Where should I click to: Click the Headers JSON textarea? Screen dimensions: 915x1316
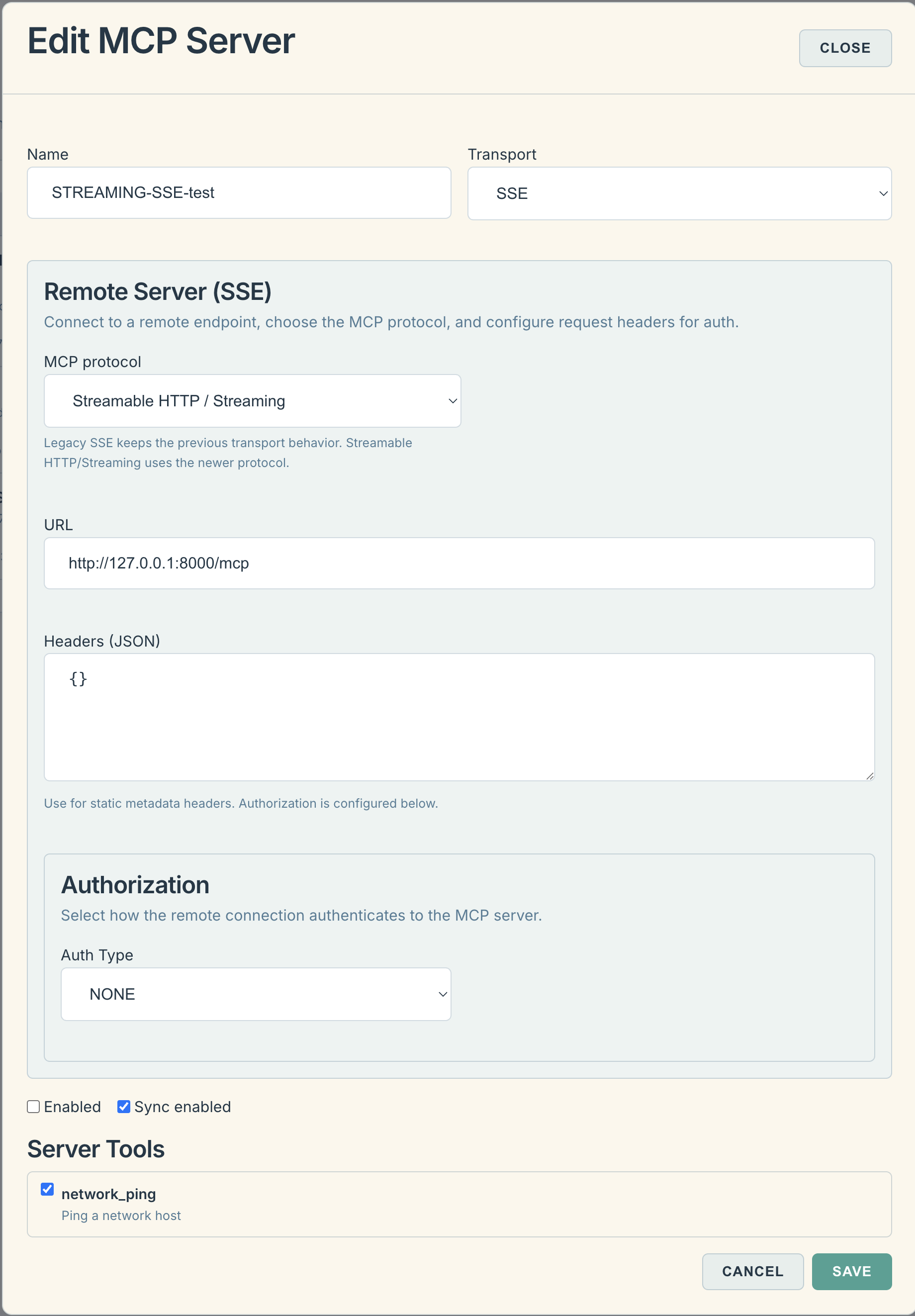[x=458, y=717]
